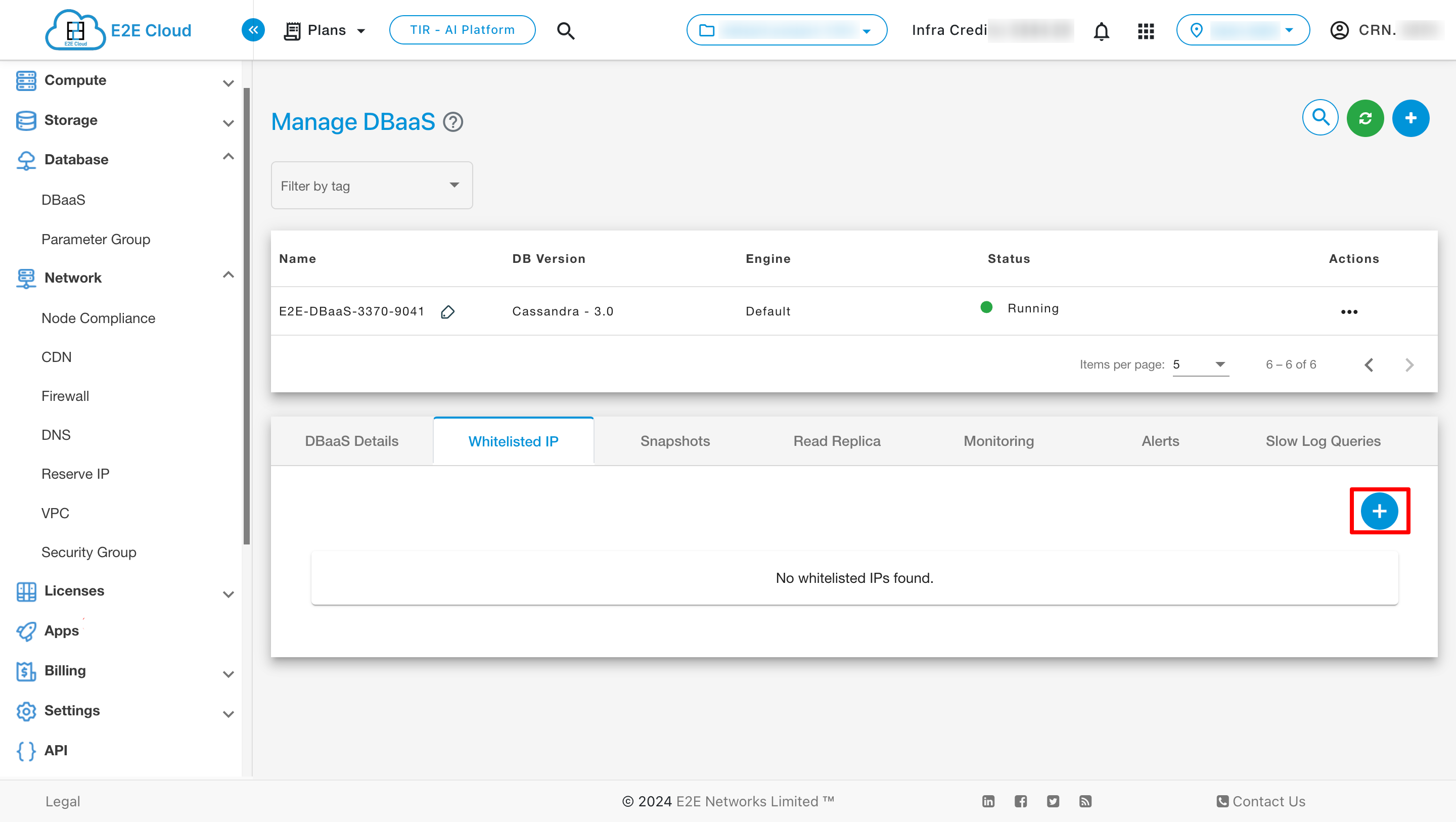The height and width of the screenshot is (822, 1456).
Task: Click Contact Us in footer
Action: tap(1261, 801)
